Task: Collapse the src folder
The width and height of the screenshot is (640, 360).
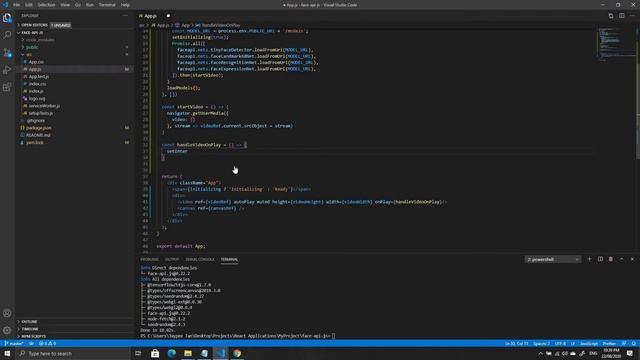Action: point(29,55)
